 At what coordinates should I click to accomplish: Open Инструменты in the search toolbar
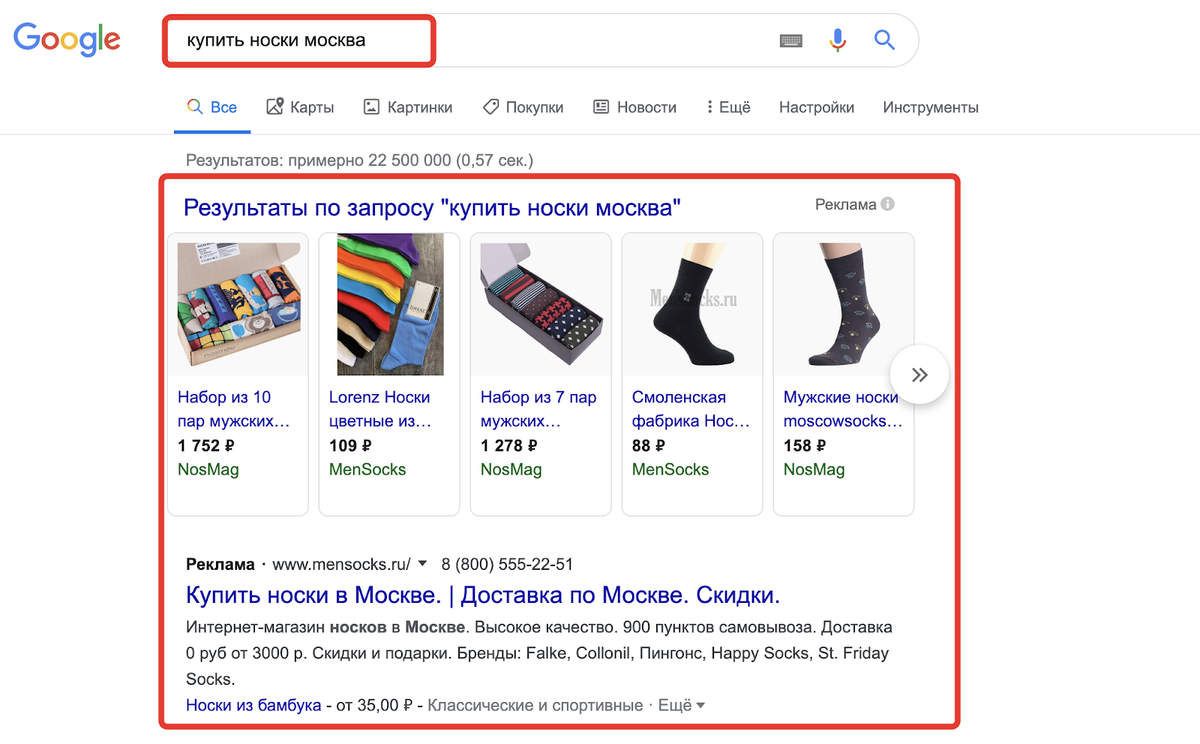coord(931,107)
